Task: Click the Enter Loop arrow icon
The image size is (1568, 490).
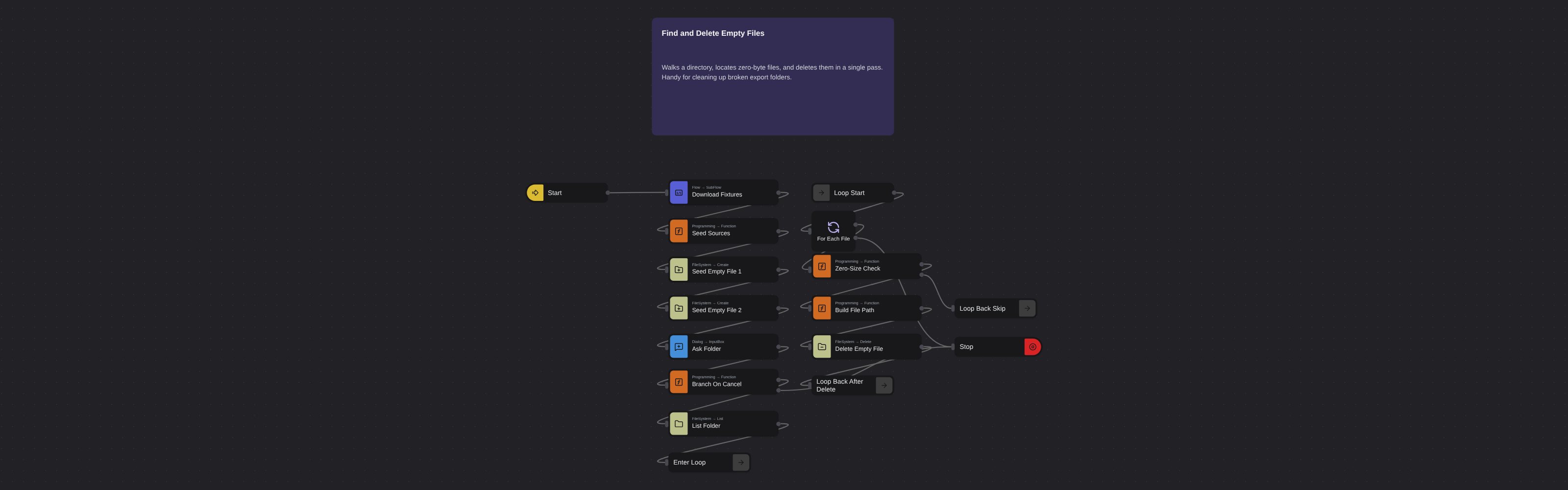Action: point(741,463)
